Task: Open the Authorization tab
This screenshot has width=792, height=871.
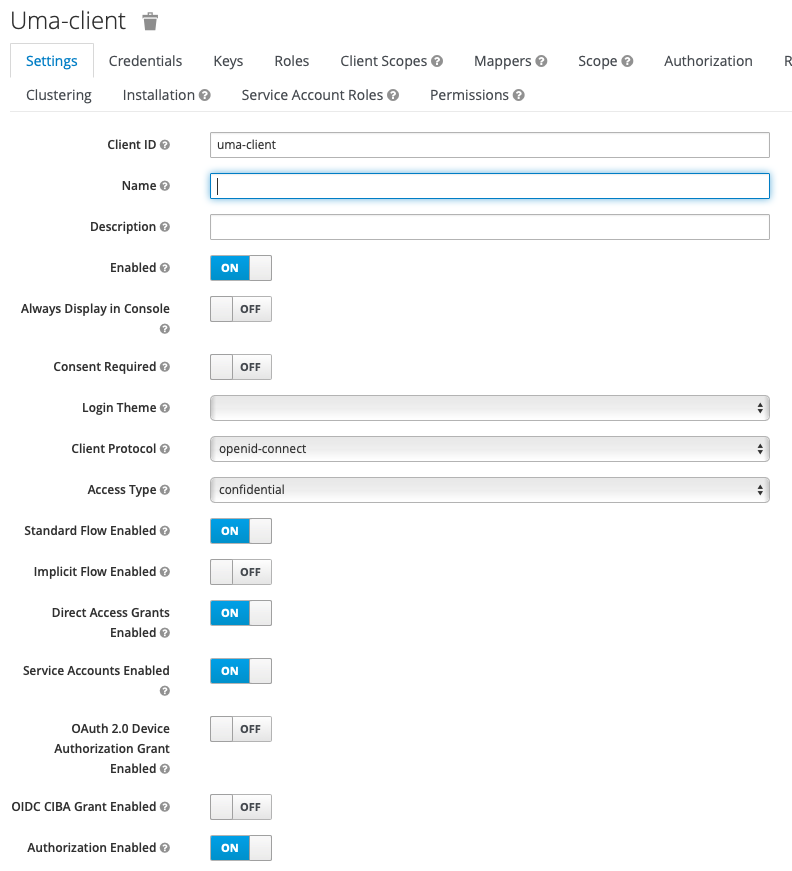Action: [x=708, y=61]
